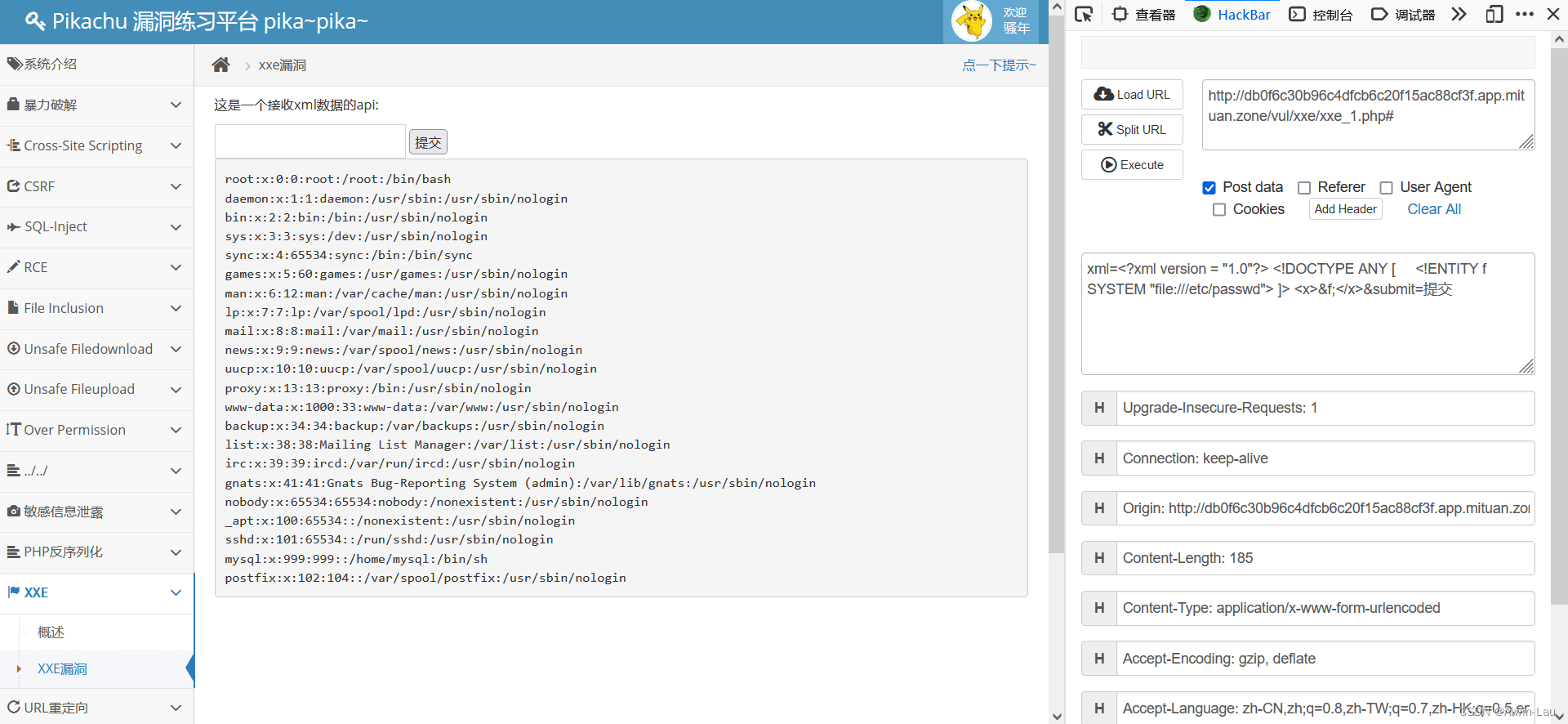
Task: Click the Over Permission text-height icon
Action: click(13, 429)
